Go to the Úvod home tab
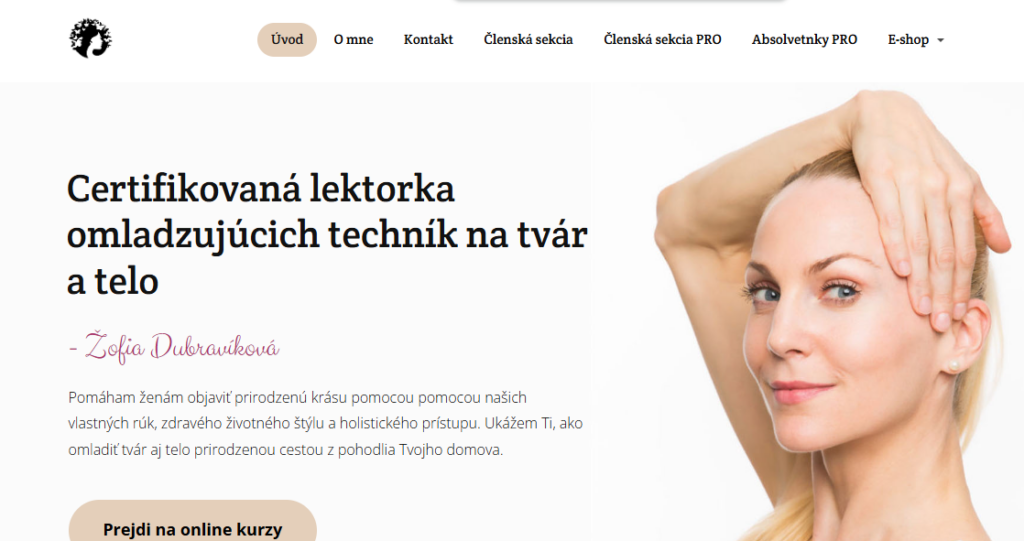 click(287, 40)
